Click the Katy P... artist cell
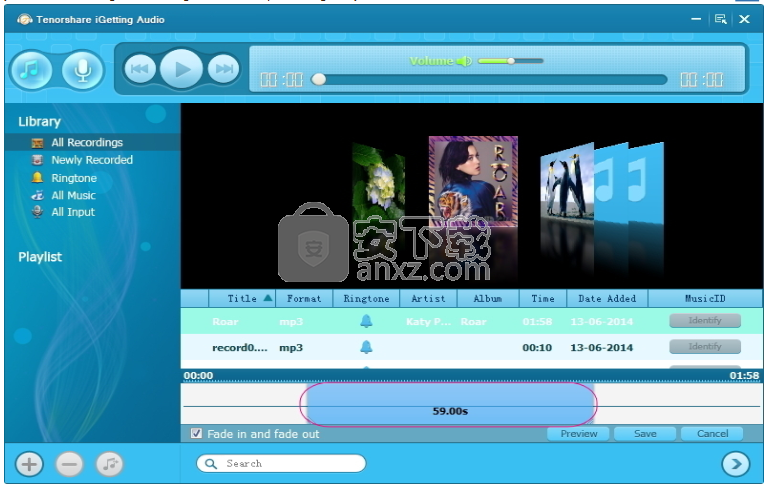 (x=428, y=321)
